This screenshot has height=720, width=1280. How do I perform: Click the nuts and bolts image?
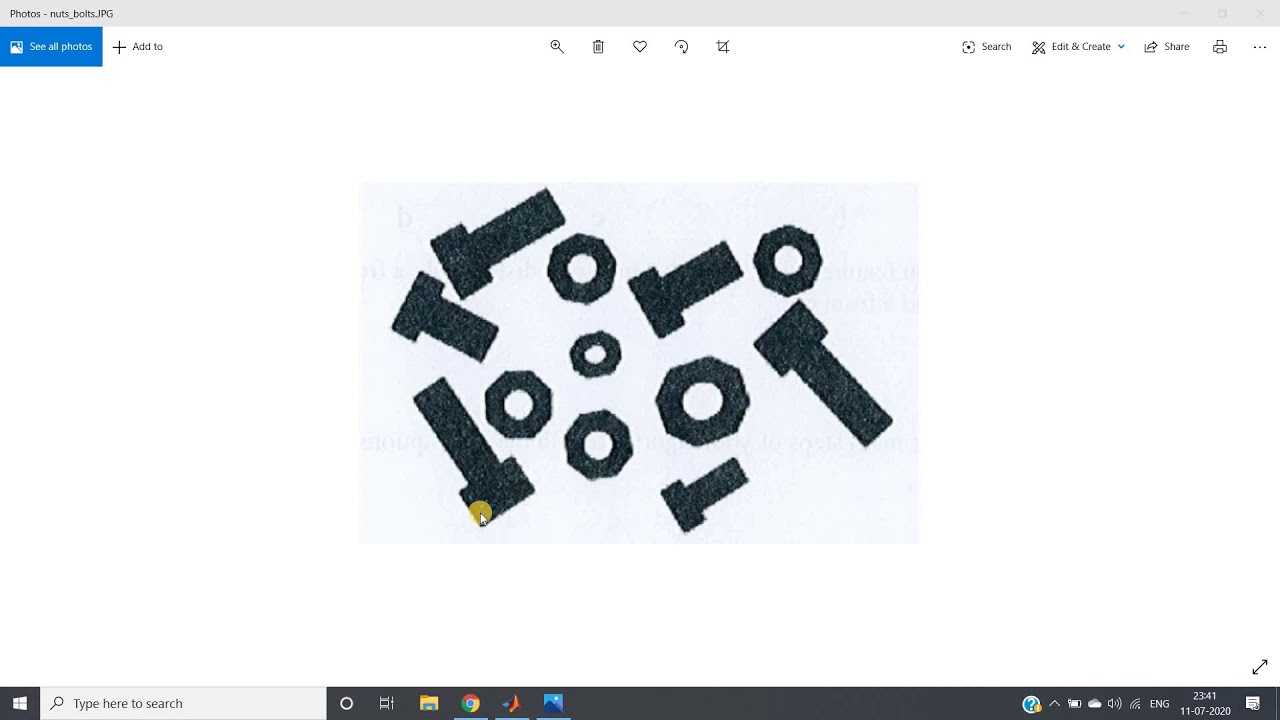tap(639, 363)
